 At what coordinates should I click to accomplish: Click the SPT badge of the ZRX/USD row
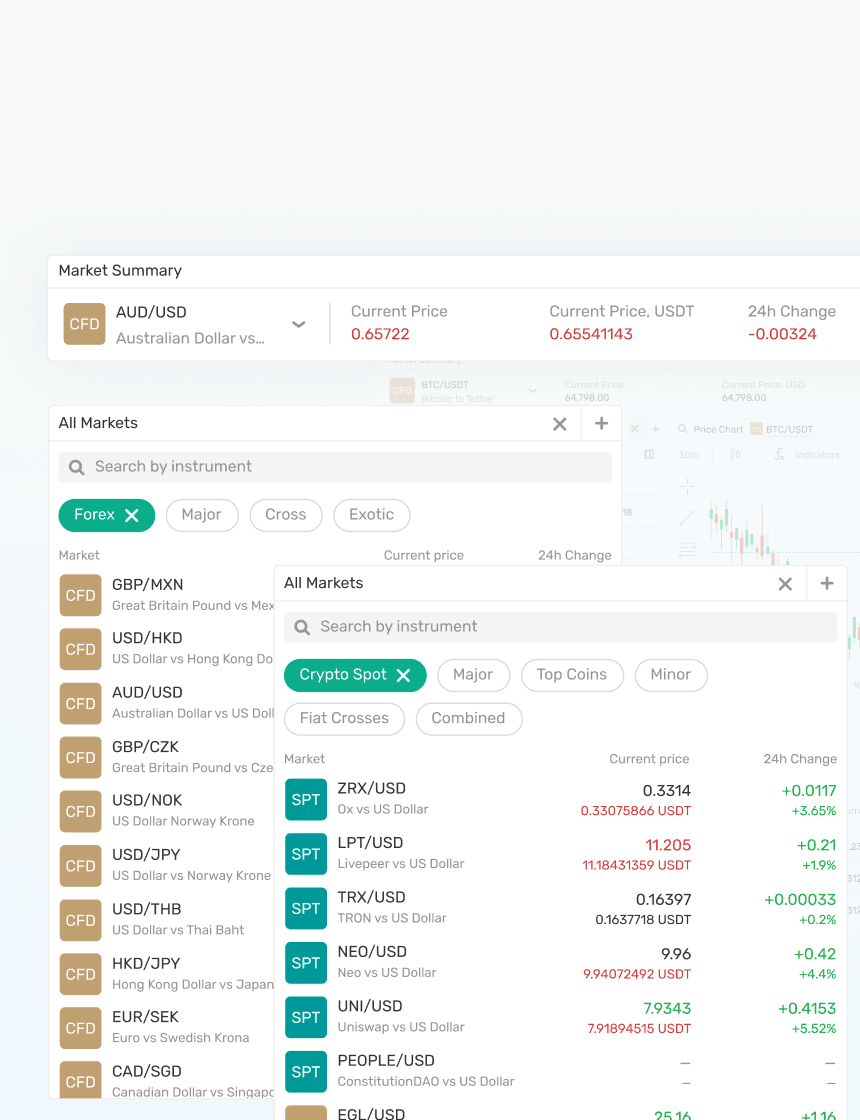coord(306,800)
